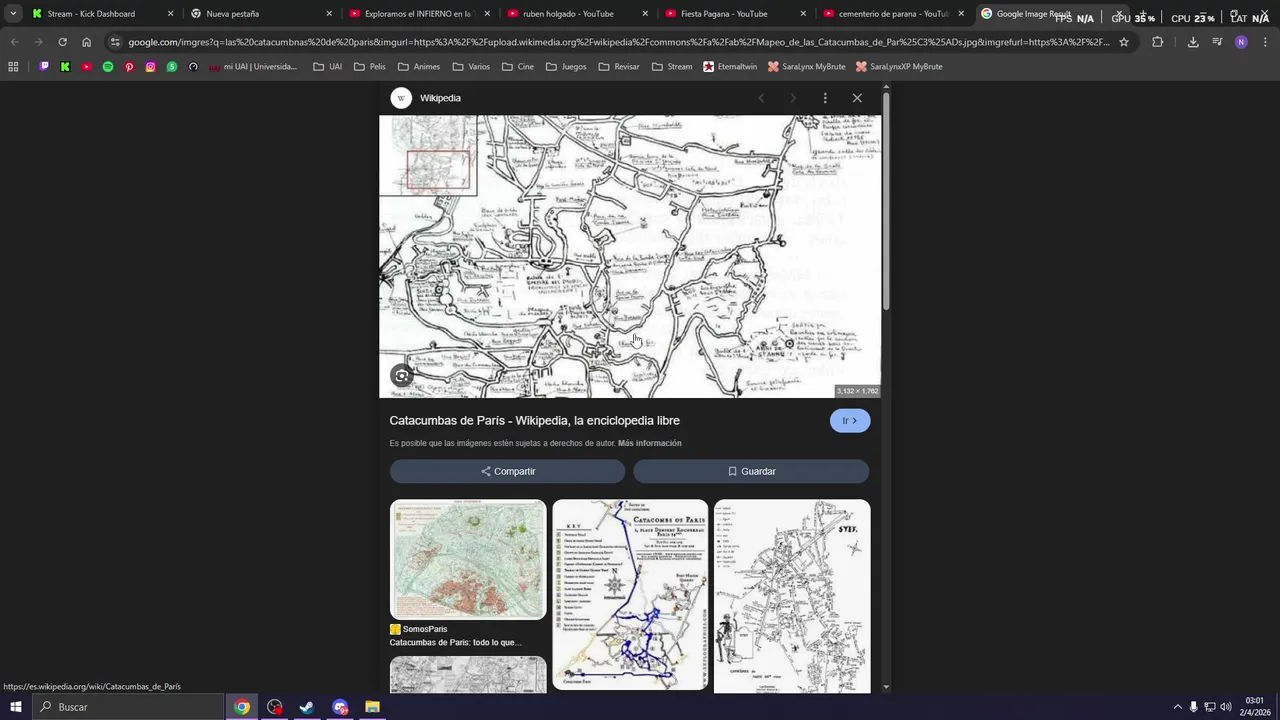Open the mi UAI Universidad bookmark
The width and height of the screenshot is (1280, 720).
click(253, 66)
